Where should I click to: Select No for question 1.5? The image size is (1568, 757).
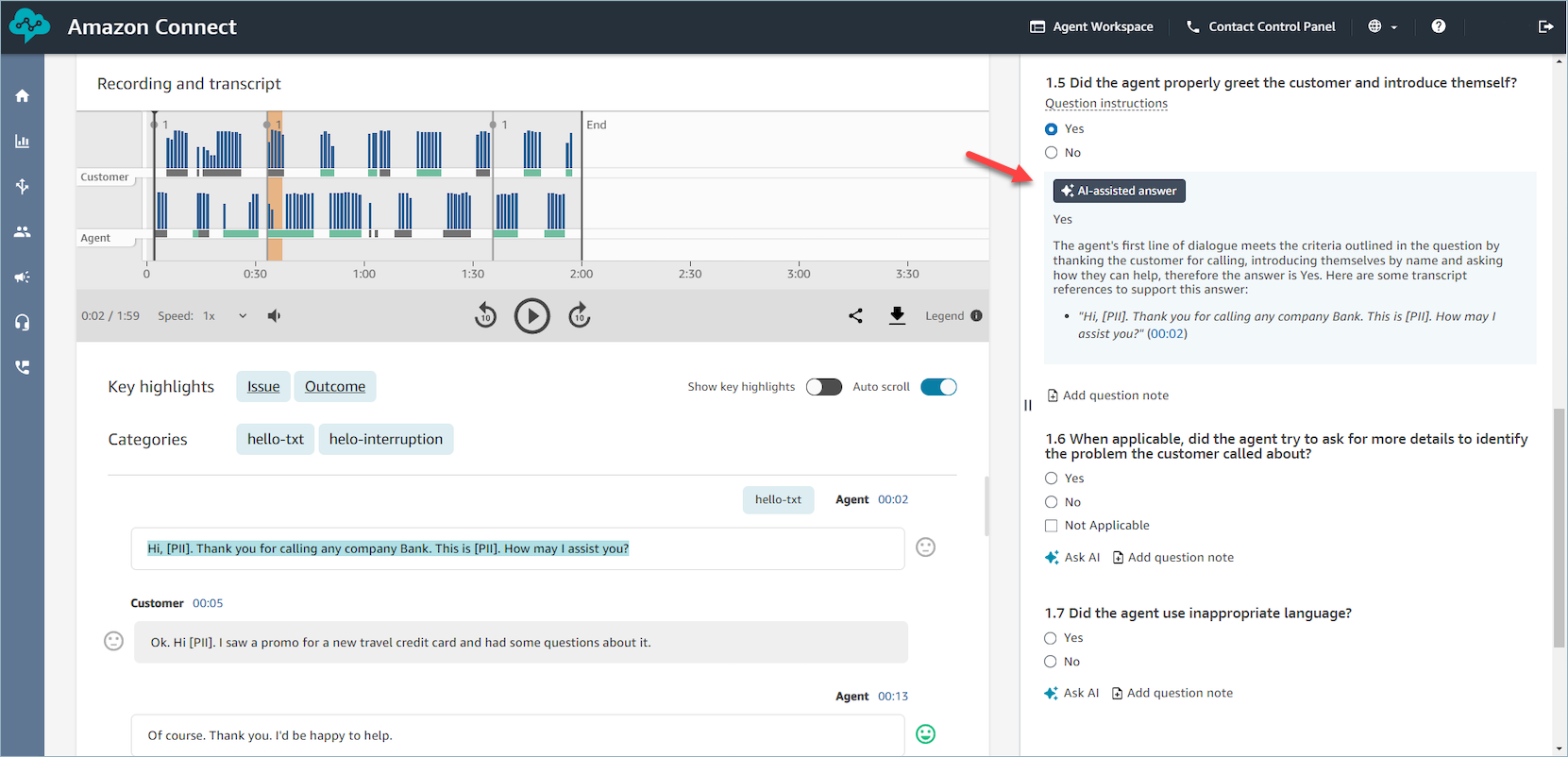(1051, 153)
